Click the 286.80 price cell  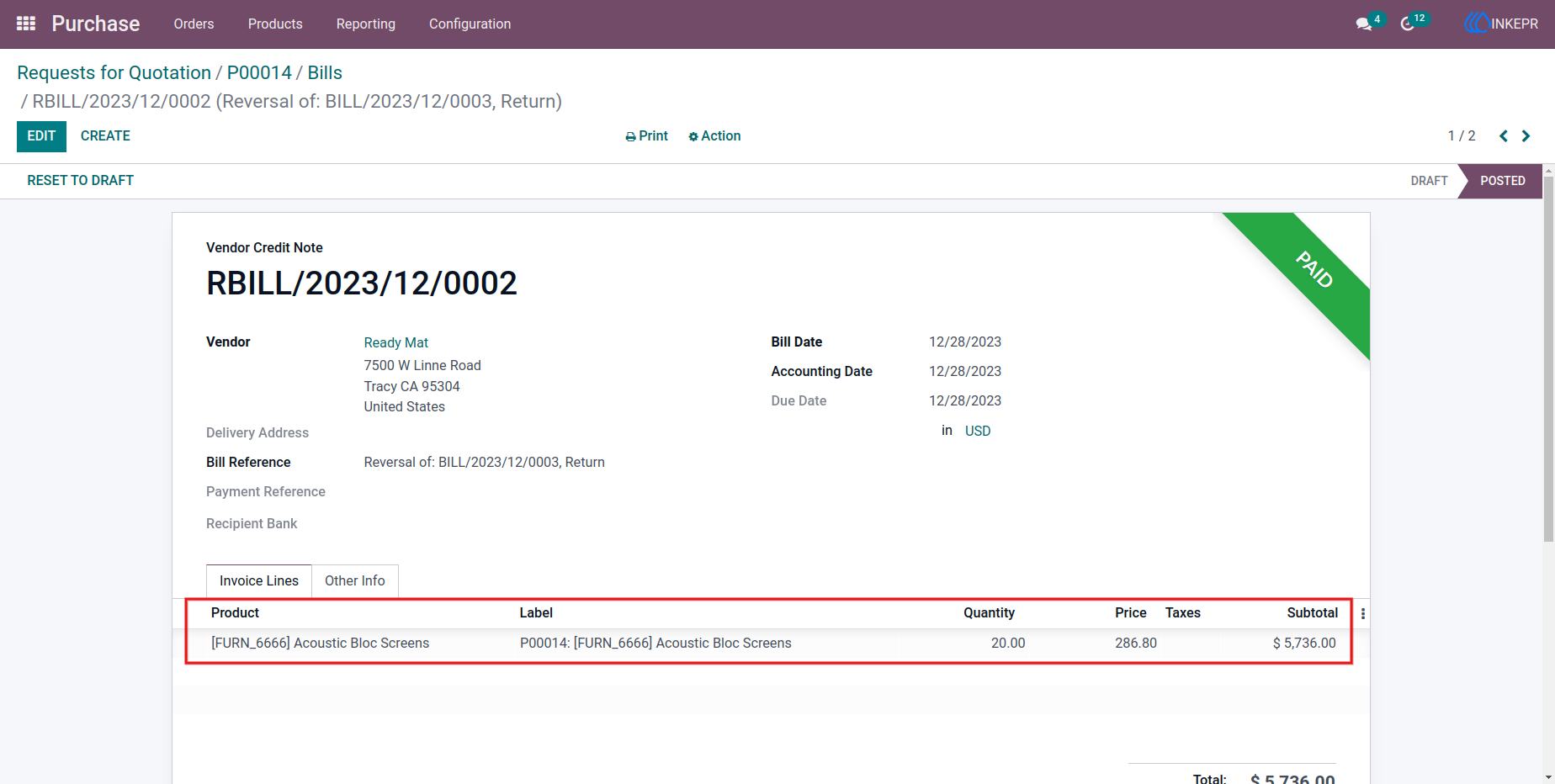coord(1136,644)
